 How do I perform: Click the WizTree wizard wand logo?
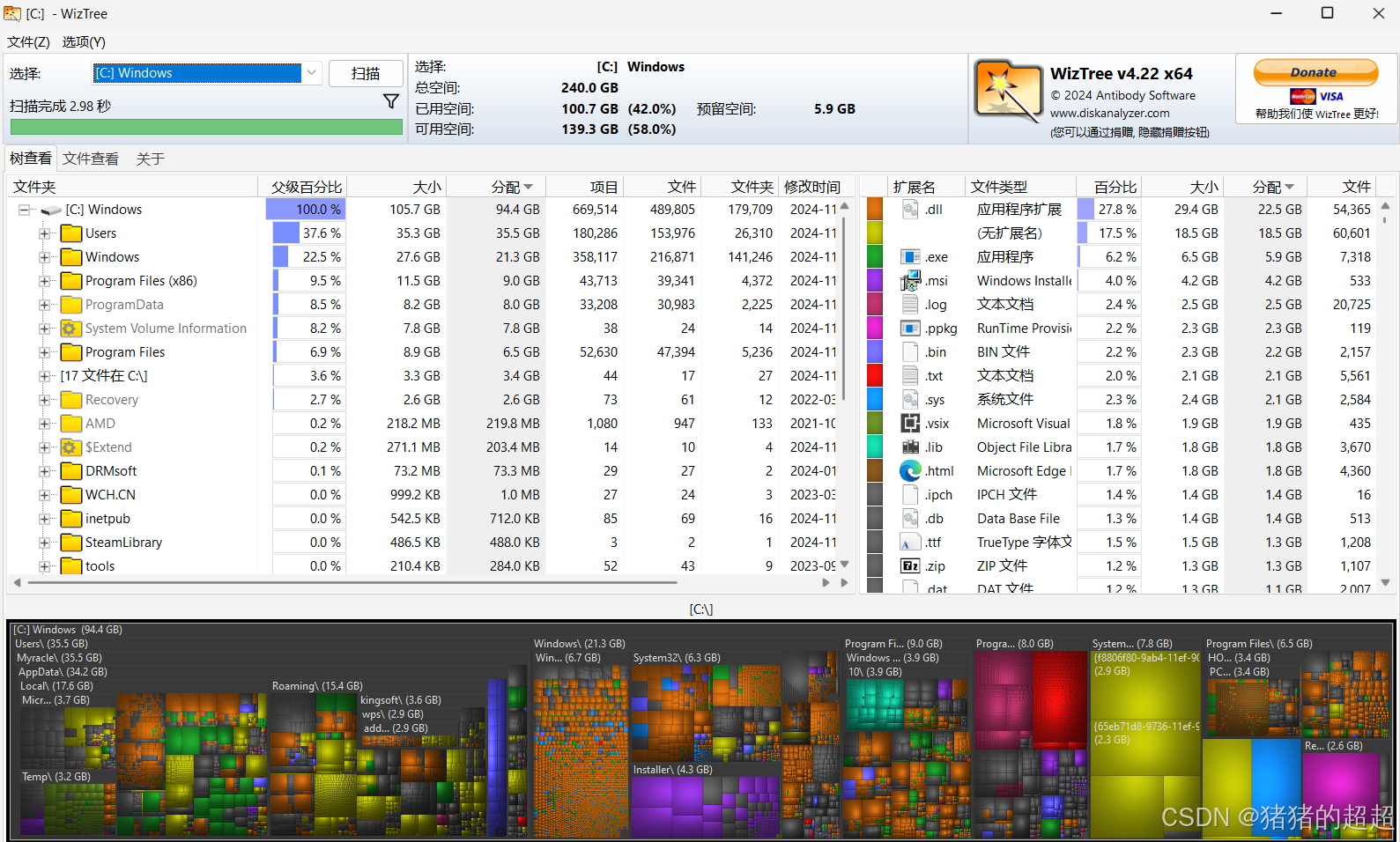(x=1008, y=91)
